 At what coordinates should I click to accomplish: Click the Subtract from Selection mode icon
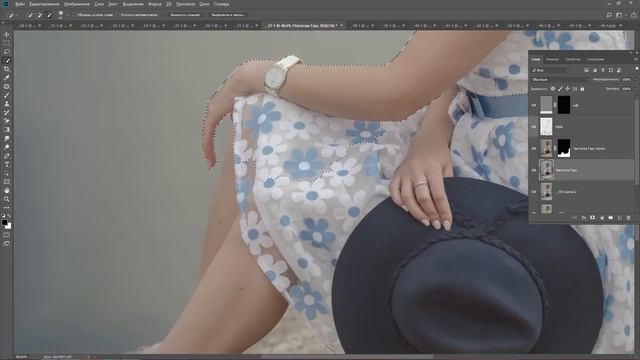[x=49, y=15]
